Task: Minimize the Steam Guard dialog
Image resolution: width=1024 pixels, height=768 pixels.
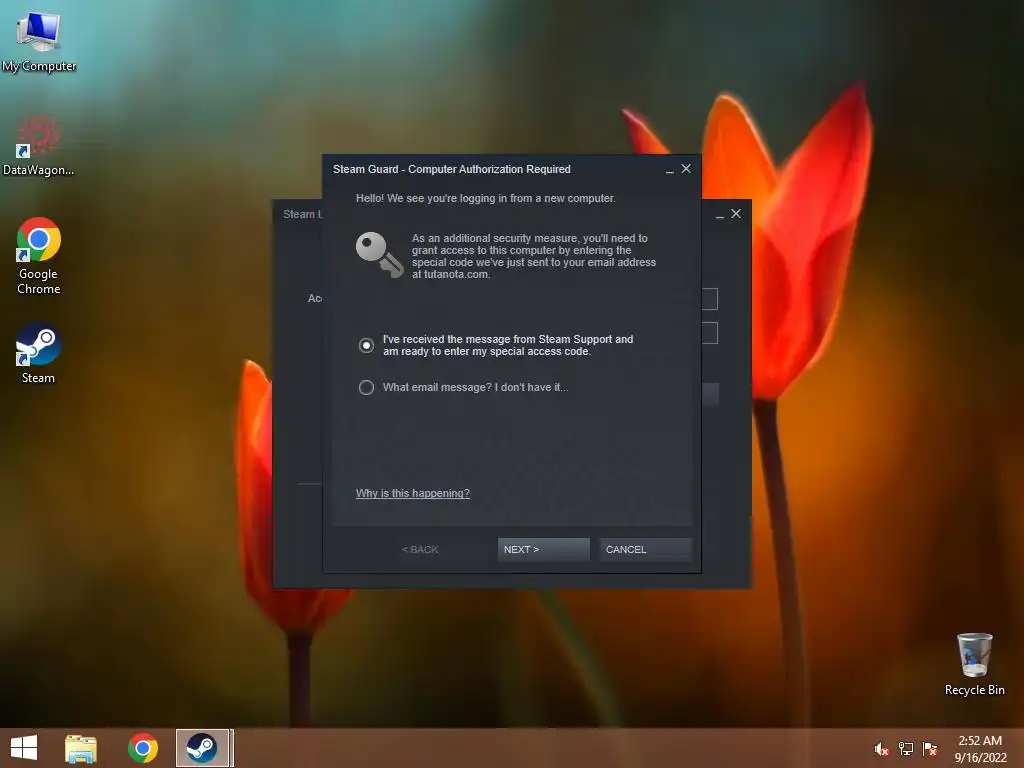Action: (669, 170)
